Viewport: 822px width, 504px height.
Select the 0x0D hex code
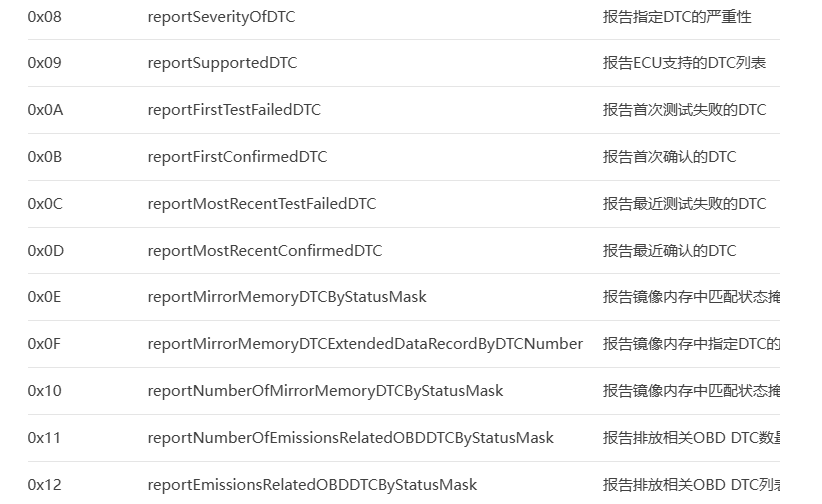coord(46,251)
